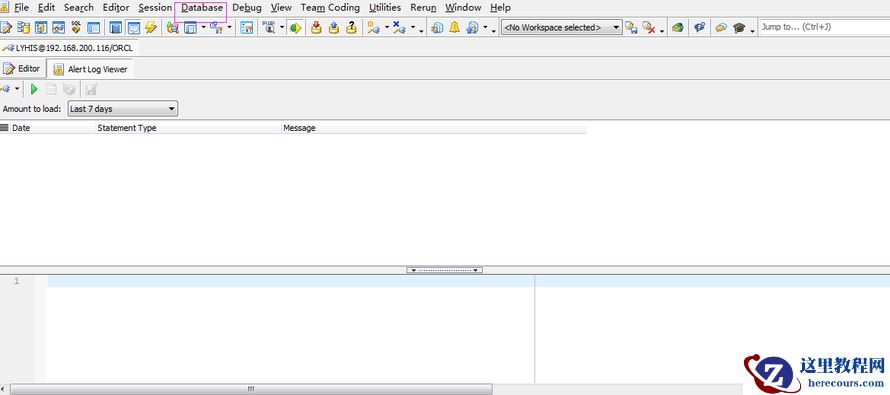This screenshot has width=890, height=395.
Task: Click the plain blue window icon beside the SQL icon
Action: (x=93, y=27)
